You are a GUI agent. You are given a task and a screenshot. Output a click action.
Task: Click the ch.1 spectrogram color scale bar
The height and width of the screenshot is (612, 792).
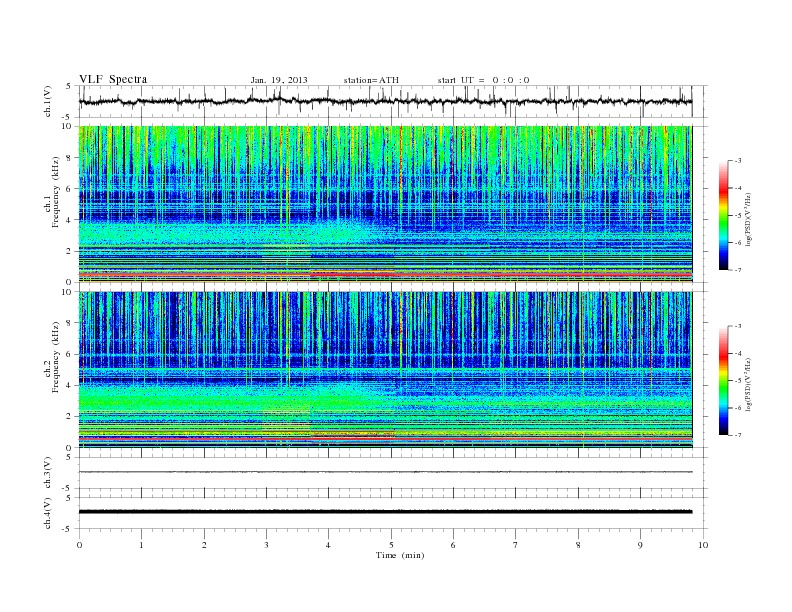723,215
